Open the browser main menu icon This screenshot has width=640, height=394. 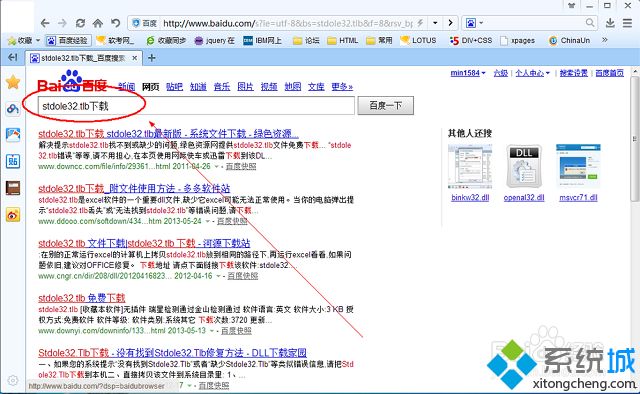tap(628, 23)
